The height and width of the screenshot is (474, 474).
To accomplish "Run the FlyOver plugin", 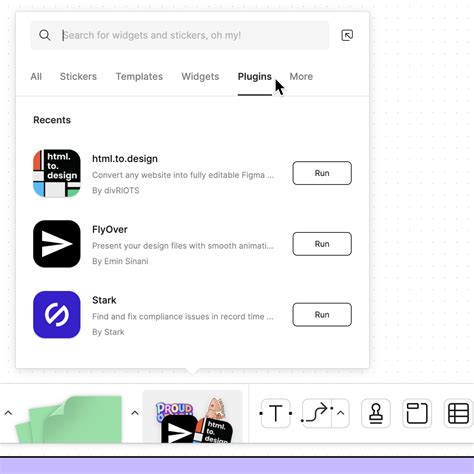I will point(322,244).
